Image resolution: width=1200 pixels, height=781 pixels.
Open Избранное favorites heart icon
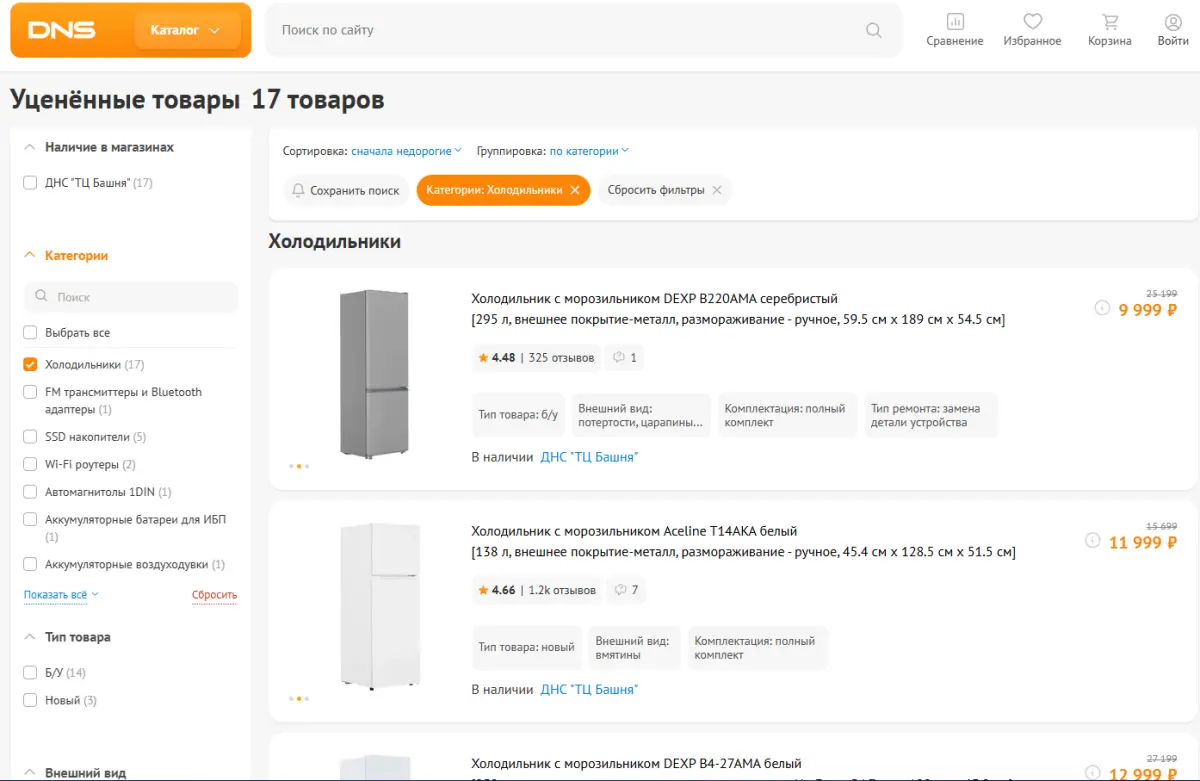pos(1033,30)
